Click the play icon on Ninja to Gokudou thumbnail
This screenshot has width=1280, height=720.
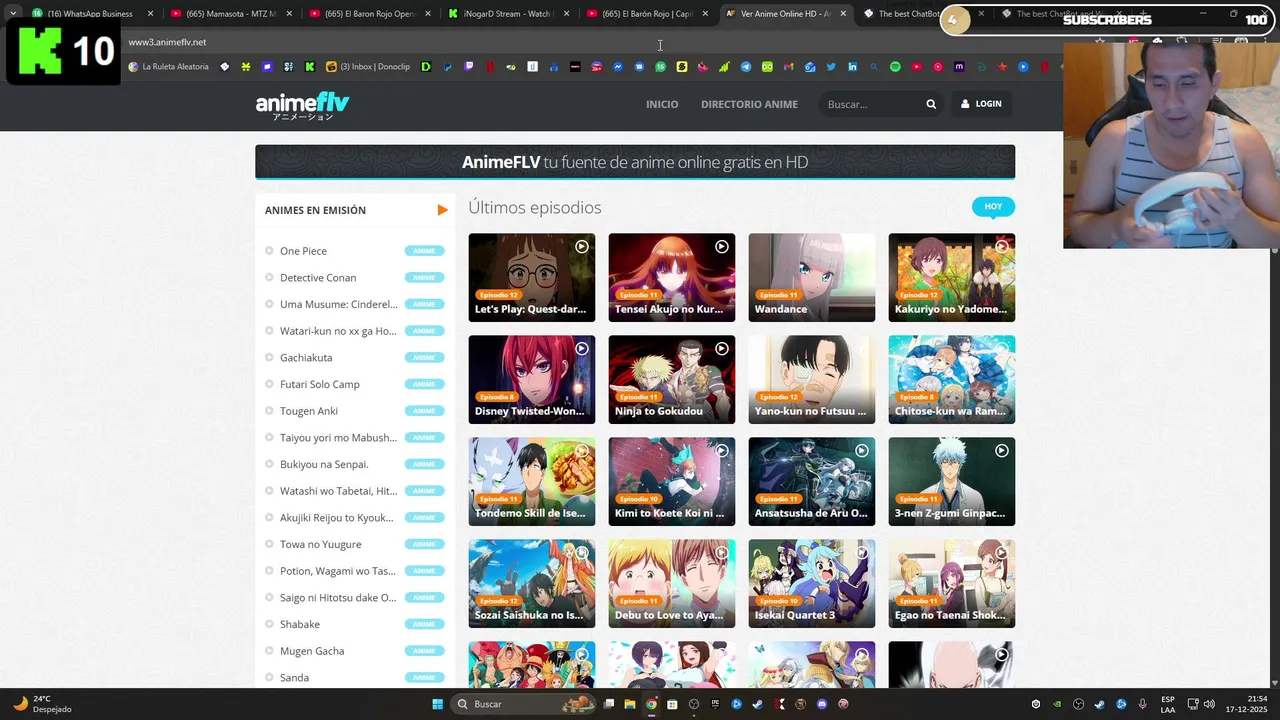721,348
